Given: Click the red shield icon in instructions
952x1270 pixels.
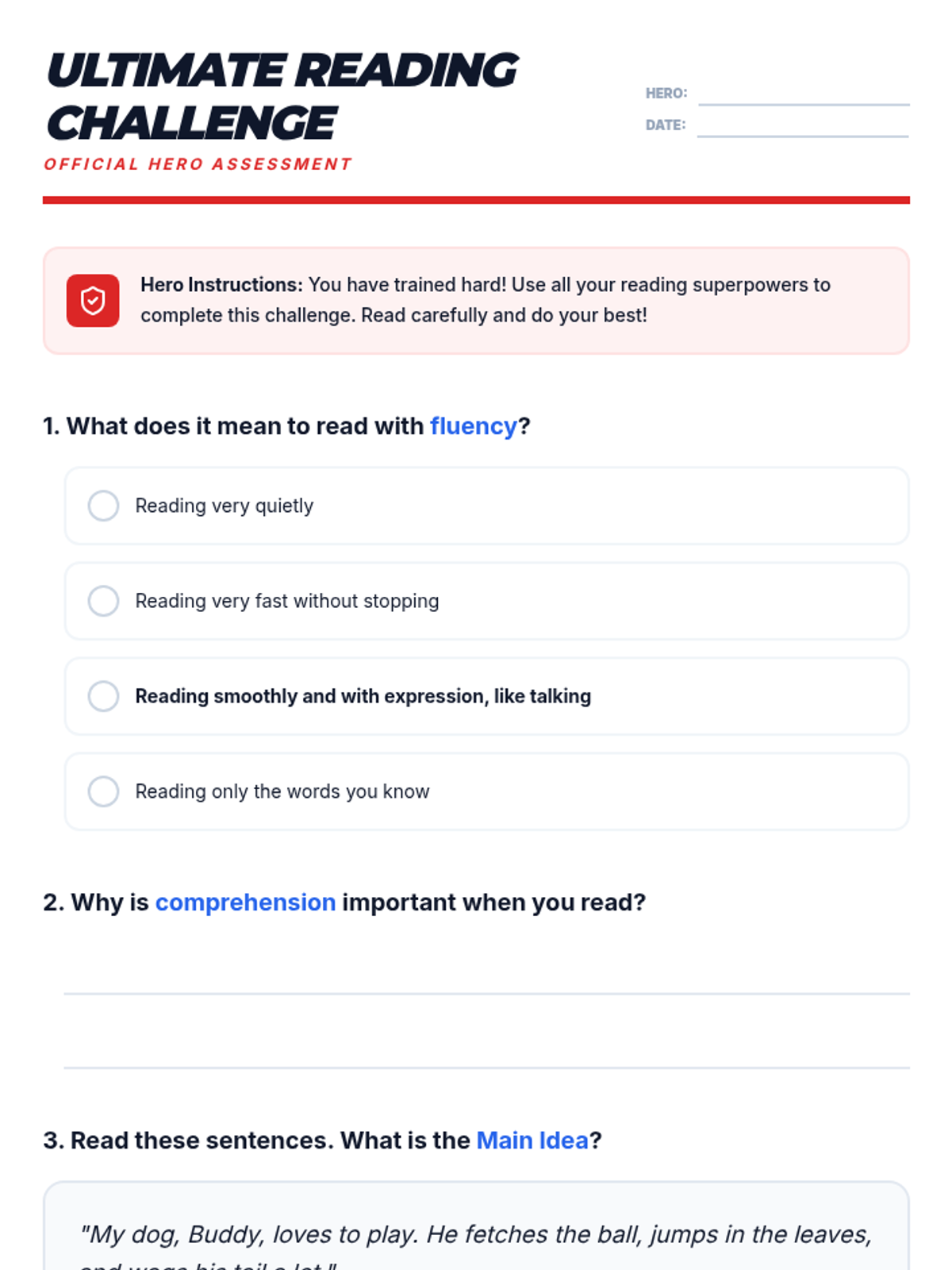Looking at the screenshot, I should (93, 301).
